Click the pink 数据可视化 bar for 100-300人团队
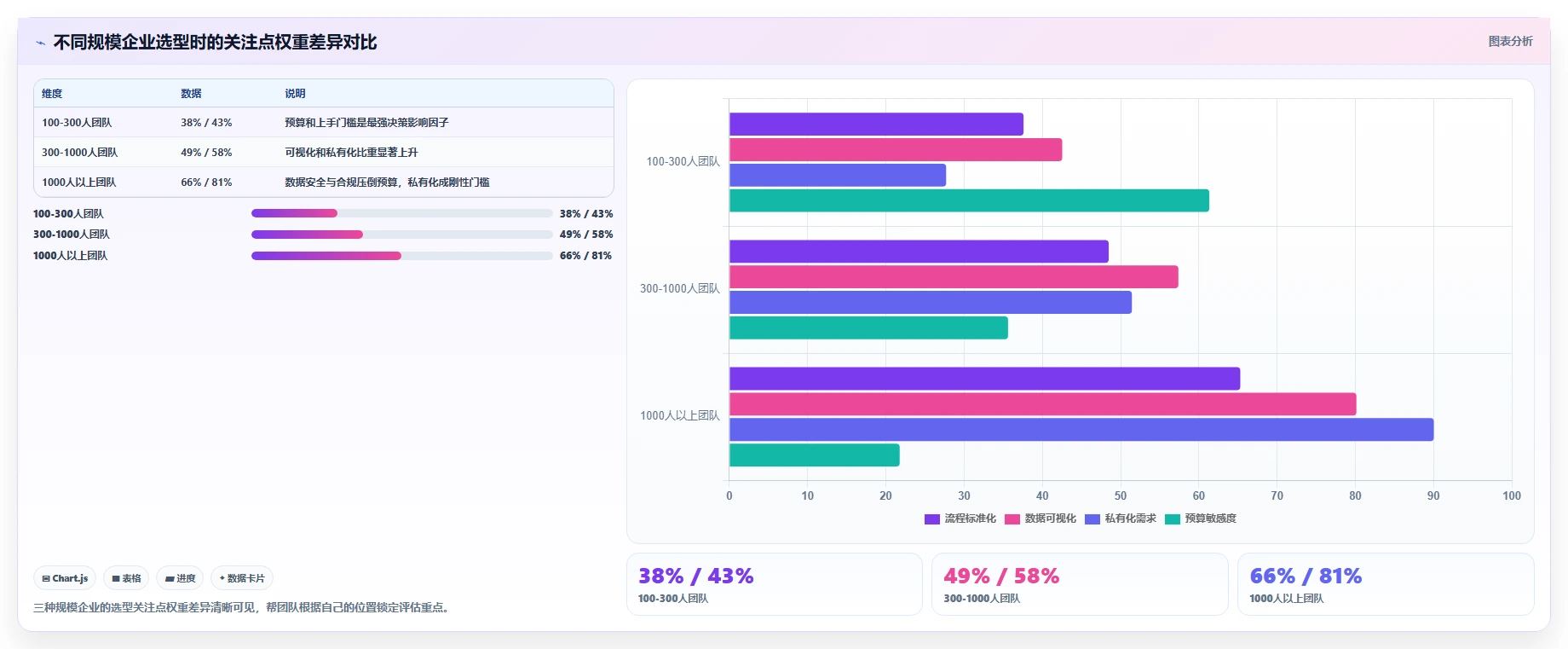 pos(896,150)
